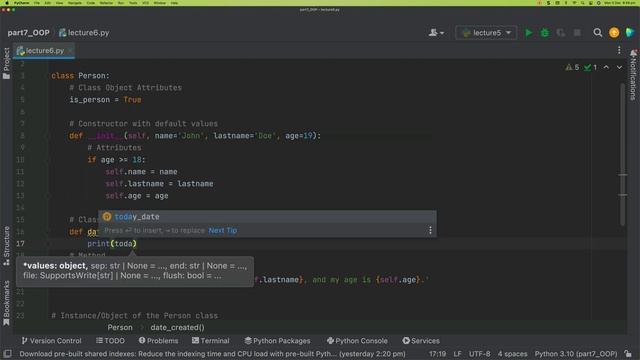
Task: Open the JetBrains Toolbox icon in toolbar
Action: pyautogui.click(x=630, y=33)
